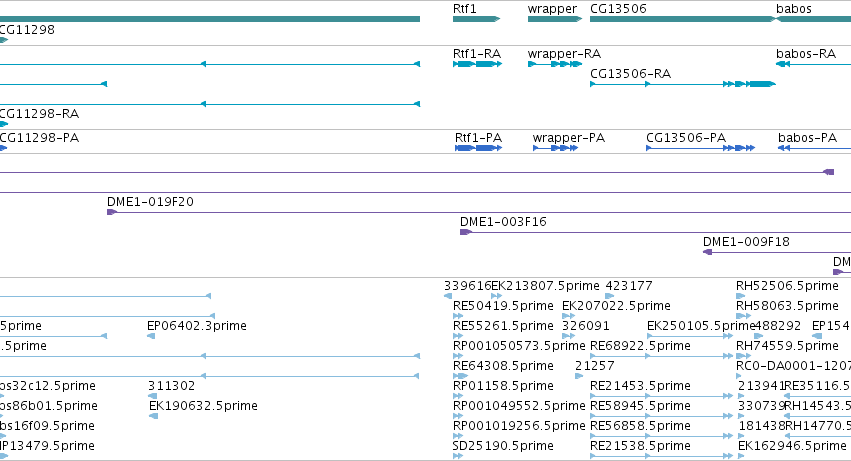Click the RE50419.5prime EST label
851x461 pixels.
coord(503,306)
